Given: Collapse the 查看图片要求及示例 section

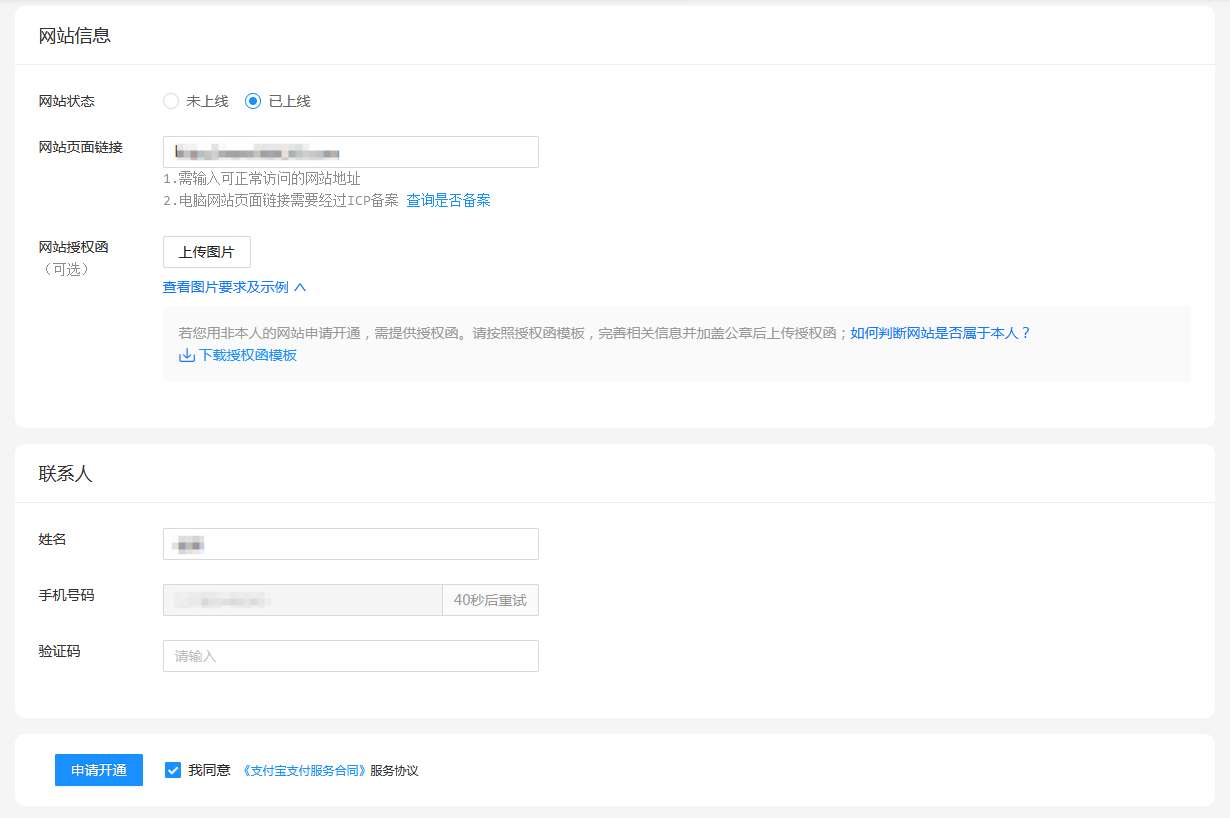Looking at the screenshot, I should (x=226, y=287).
